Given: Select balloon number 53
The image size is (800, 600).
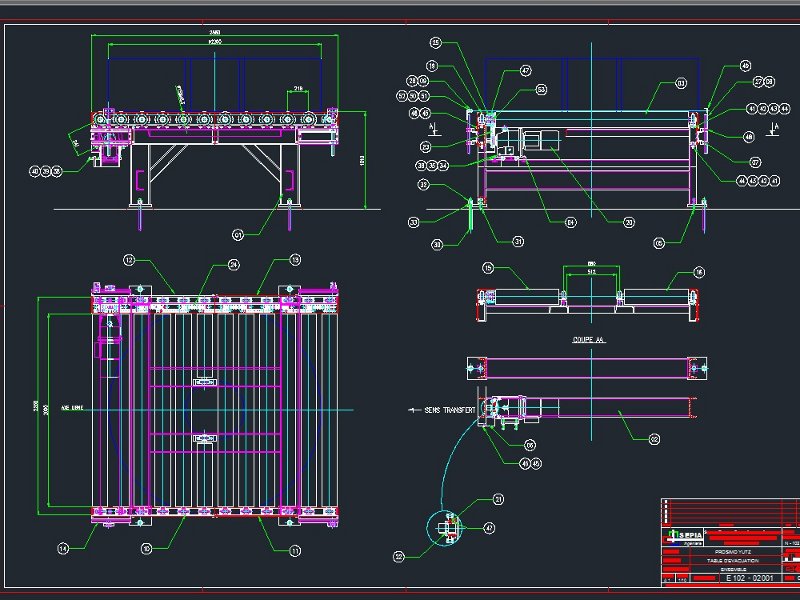Looking at the screenshot, I should tap(541, 90).
